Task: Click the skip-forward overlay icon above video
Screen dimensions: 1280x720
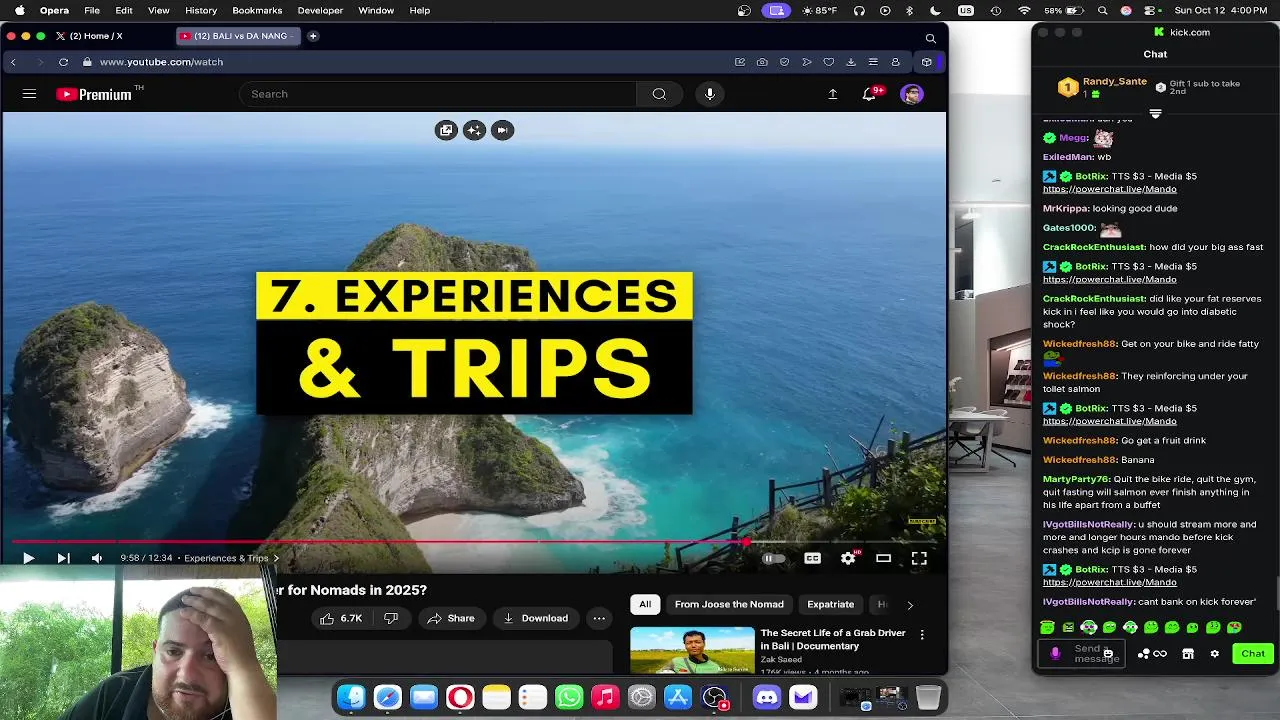Action: (x=502, y=130)
